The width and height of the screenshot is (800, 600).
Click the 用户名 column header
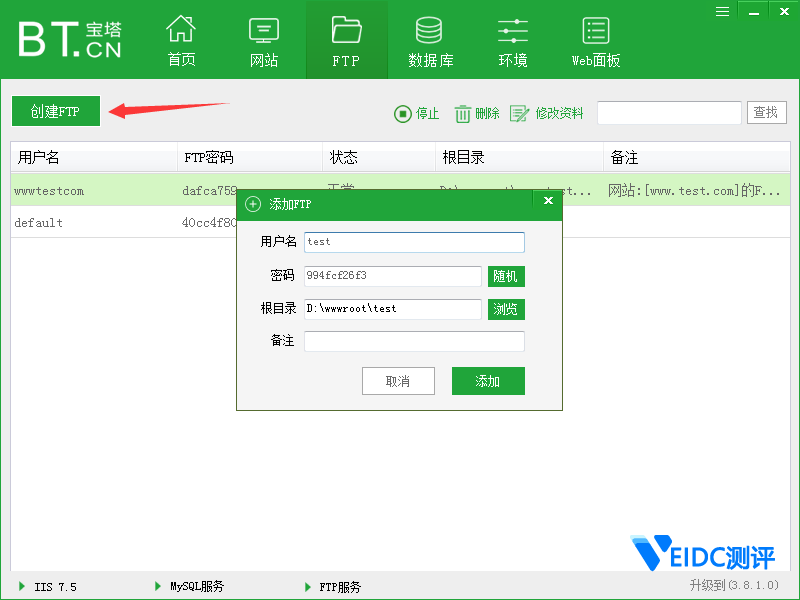(94, 157)
